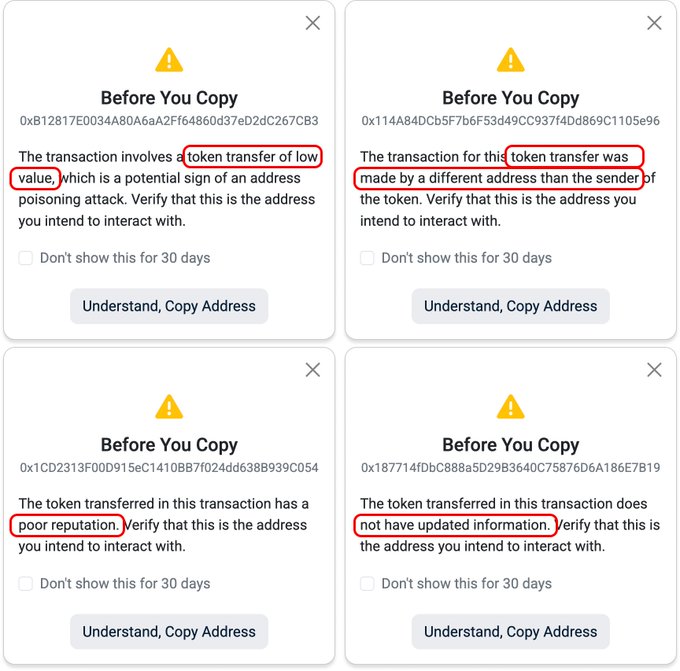
Task: Select the address text starting with 0x114A84DCb5F7
Action: 511,121
